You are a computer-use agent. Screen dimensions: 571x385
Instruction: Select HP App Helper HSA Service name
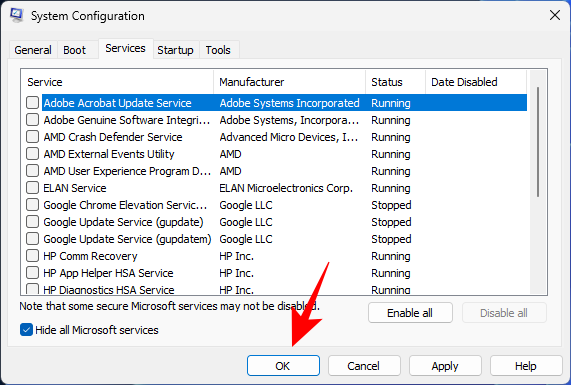(x=108, y=273)
